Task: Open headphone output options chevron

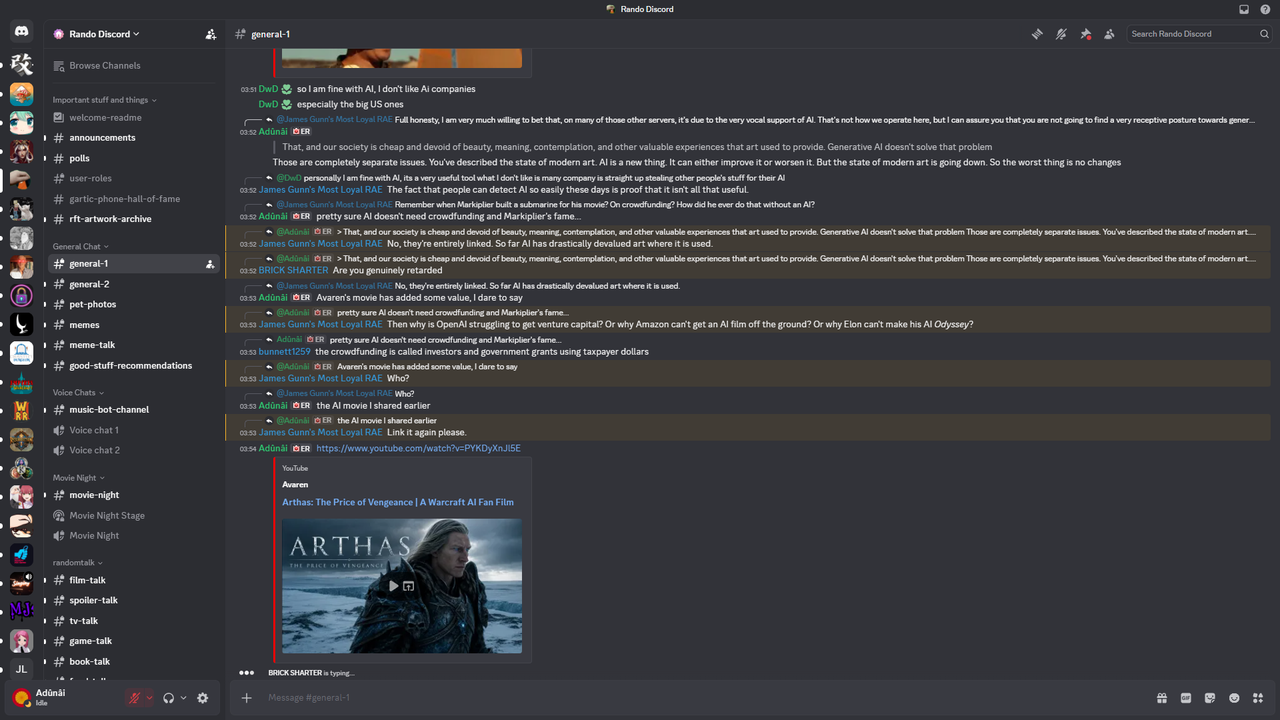Action: point(183,698)
